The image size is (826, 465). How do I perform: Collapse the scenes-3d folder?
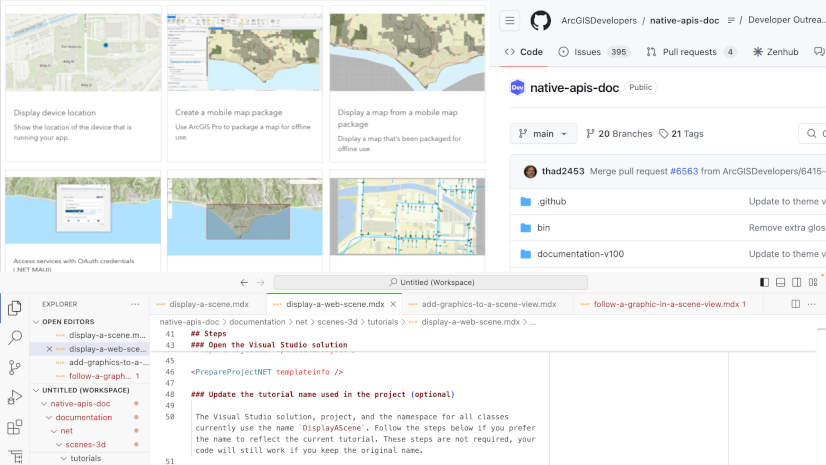[59, 444]
